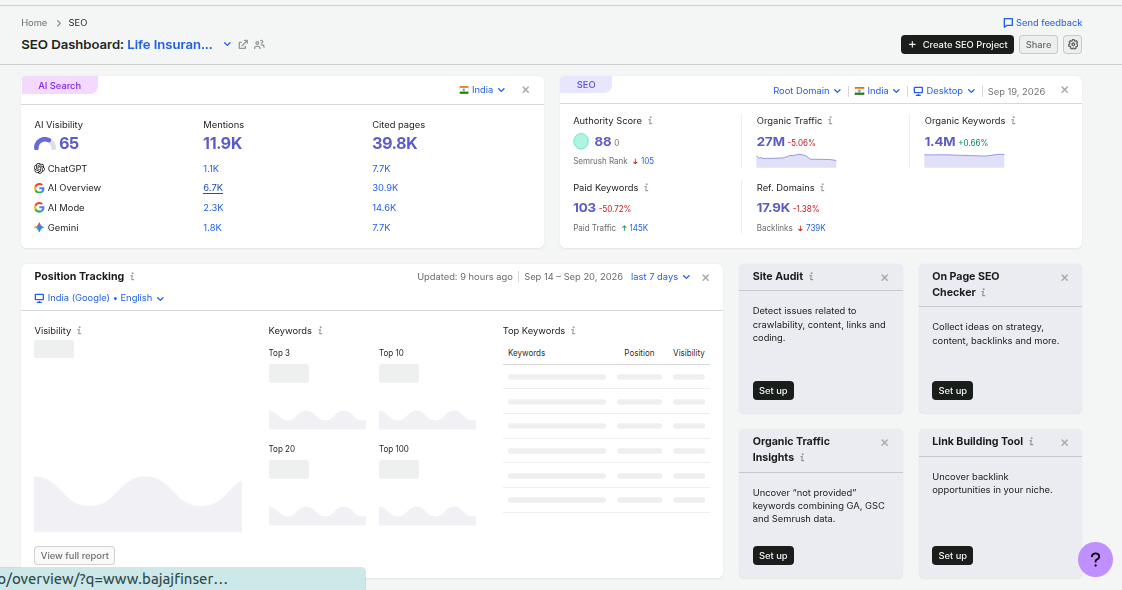Click the Organic Traffic info icon
The image size is (1122, 590).
coord(830,121)
